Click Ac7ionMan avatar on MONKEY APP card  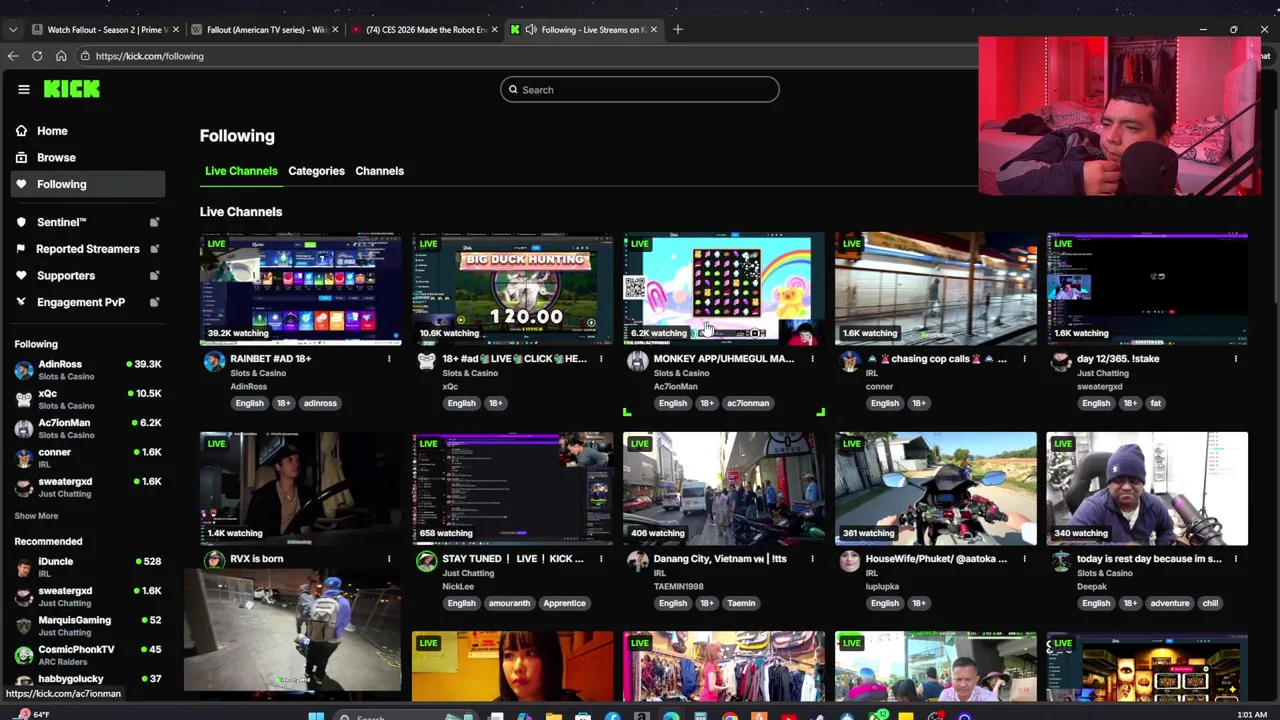(x=637, y=362)
